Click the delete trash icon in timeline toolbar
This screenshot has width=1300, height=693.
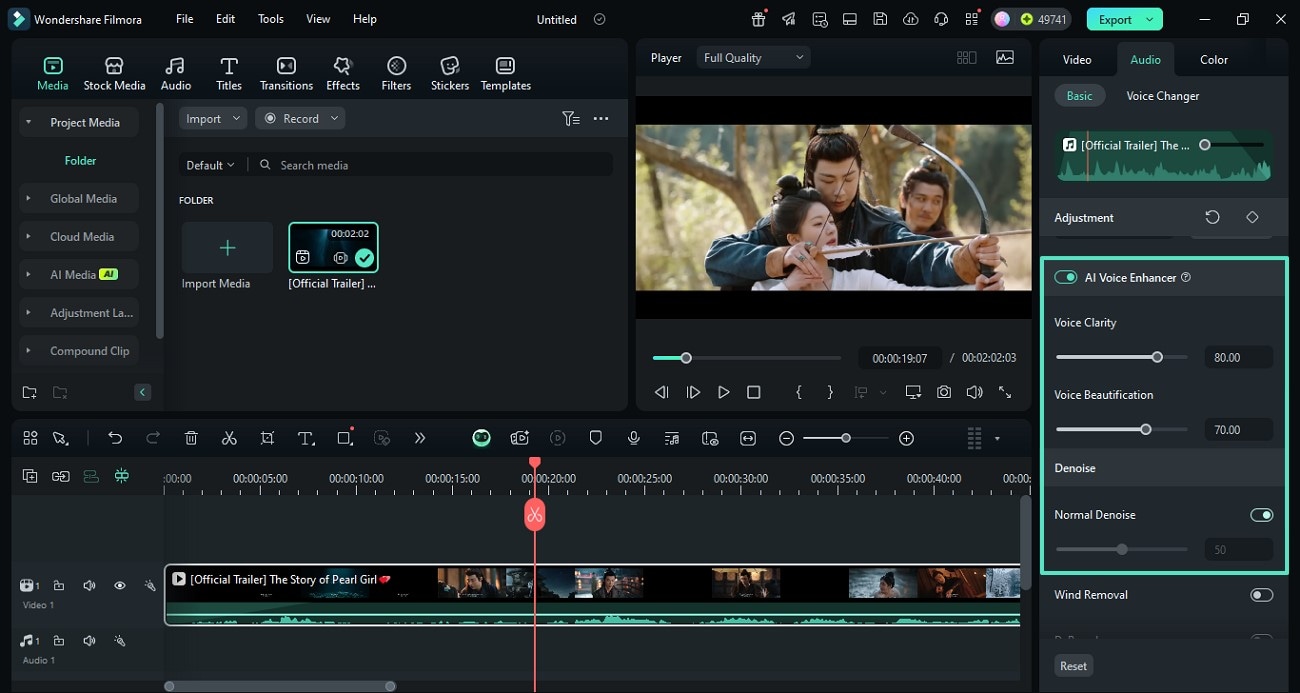191,438
